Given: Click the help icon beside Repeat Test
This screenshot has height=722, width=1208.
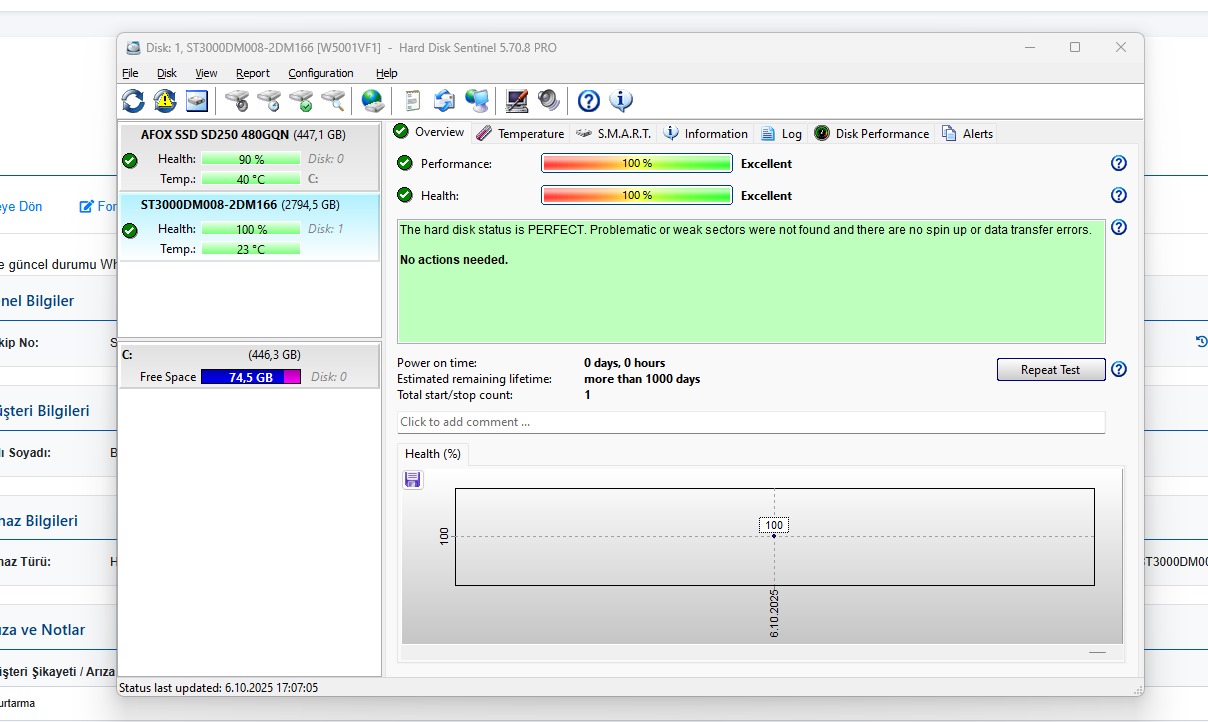Looking at the screenshot, I should coord(1119,369).
